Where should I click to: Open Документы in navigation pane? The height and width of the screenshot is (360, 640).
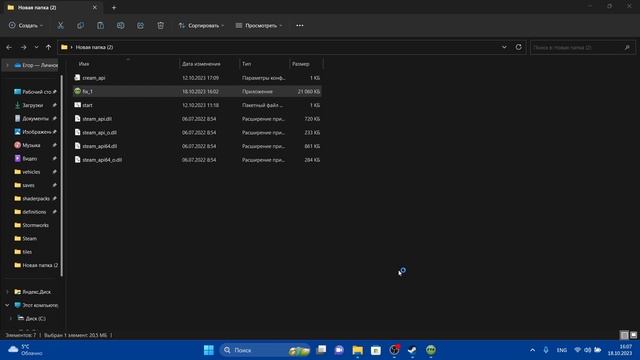coord(35,118)
